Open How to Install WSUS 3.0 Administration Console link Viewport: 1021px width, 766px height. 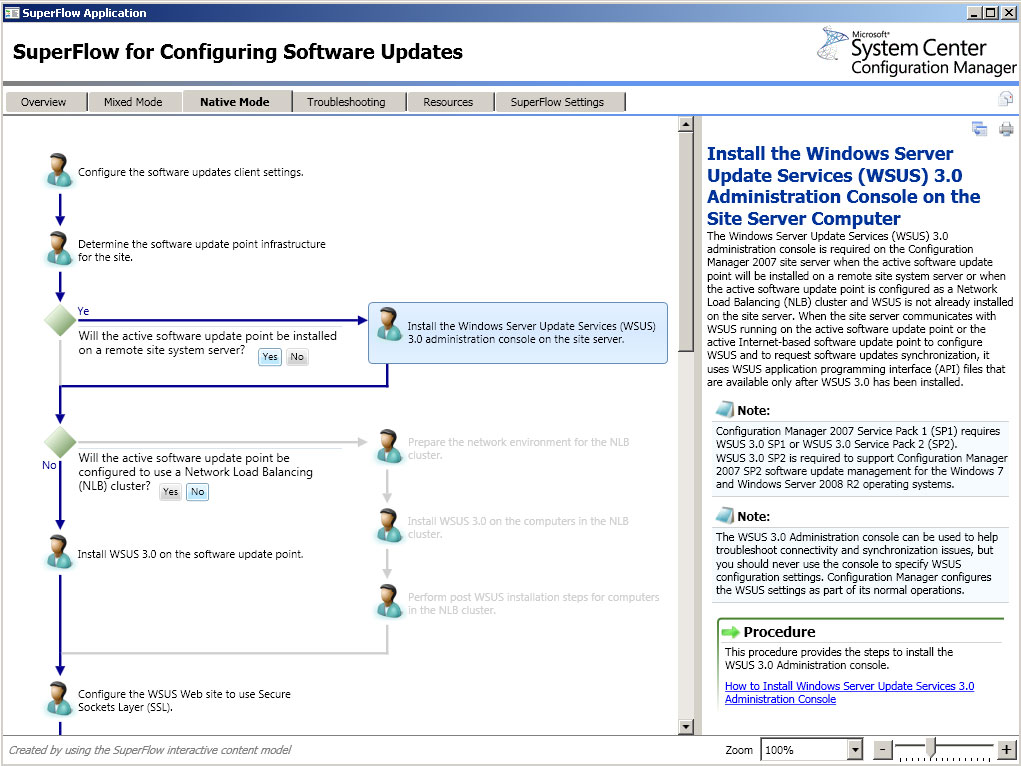(849, 692)
